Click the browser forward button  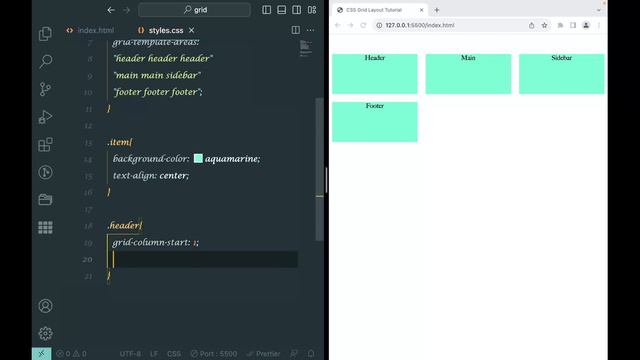[x=350, y=25]
